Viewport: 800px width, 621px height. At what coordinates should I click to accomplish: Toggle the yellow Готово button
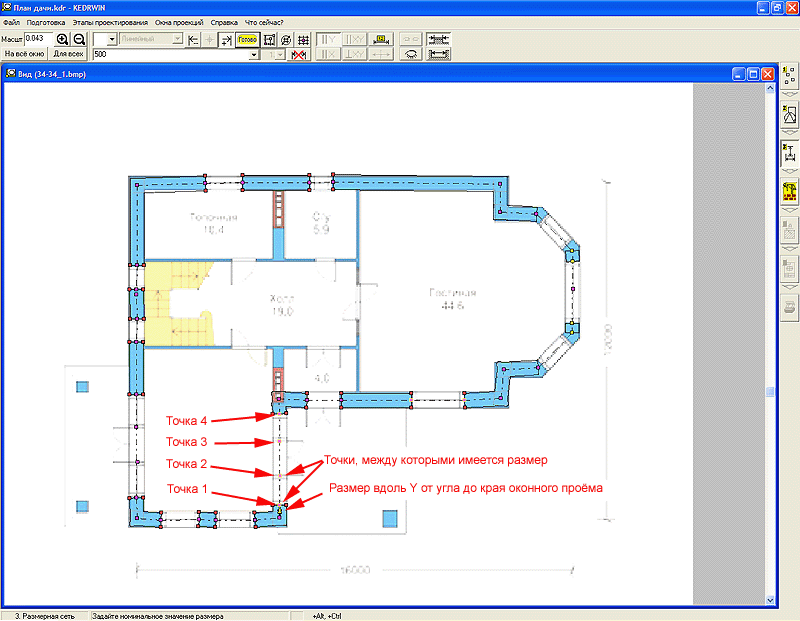coord(247,39)
